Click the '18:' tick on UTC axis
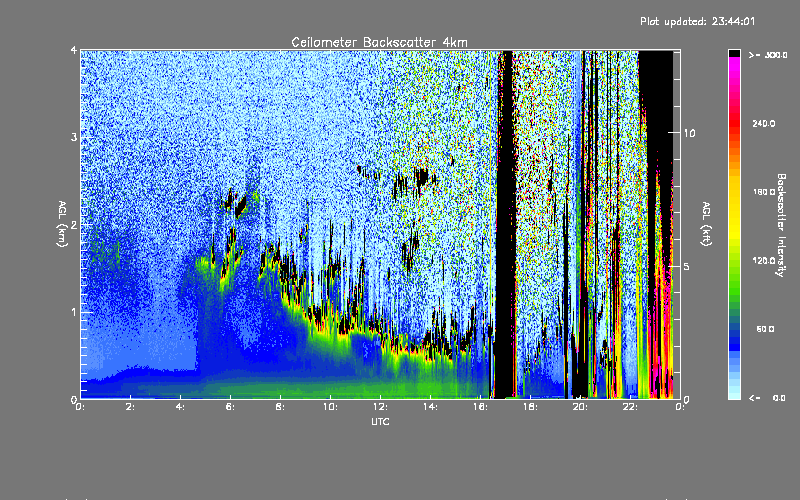Image resolution: width=800 pixels, height=500 pixels. click(530, 407)
